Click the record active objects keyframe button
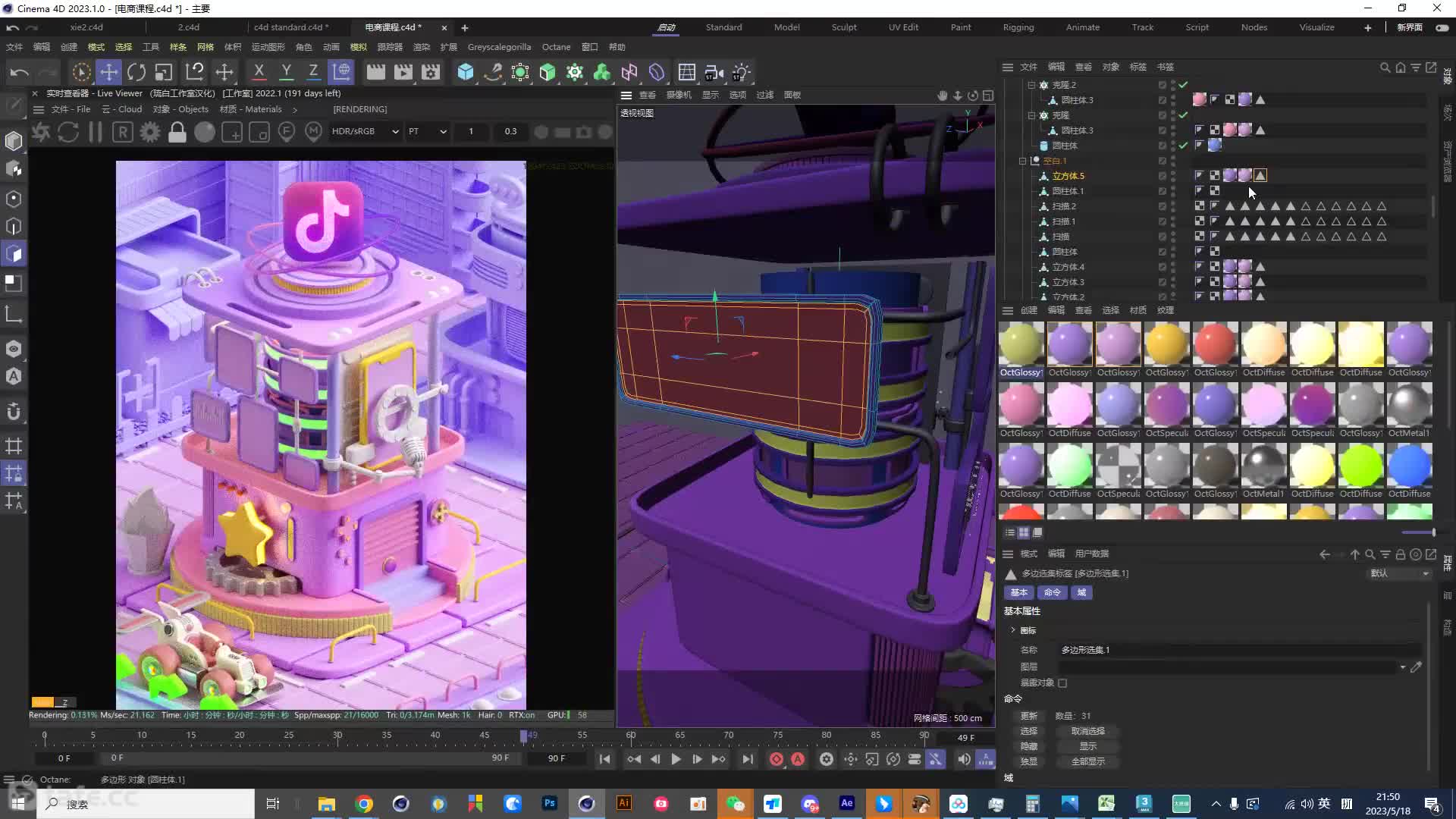This screenshot has height=819, width=1456. click(x=776, y=759)
